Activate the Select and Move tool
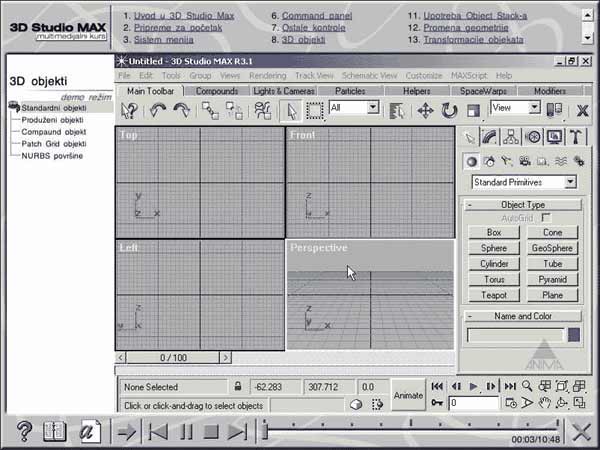This screenshot has height=450, width=600. (x=425, y=111)
